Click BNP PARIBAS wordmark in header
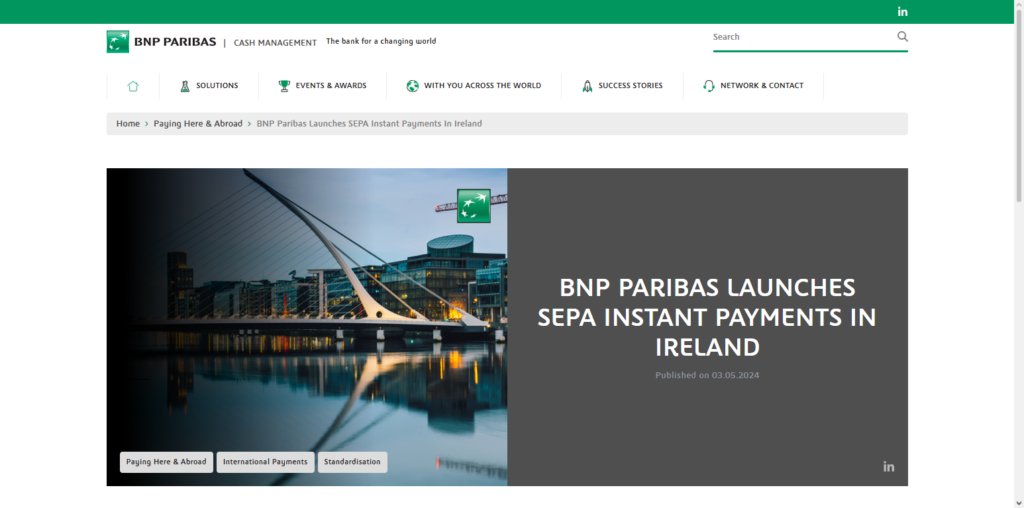 [175, 42]
